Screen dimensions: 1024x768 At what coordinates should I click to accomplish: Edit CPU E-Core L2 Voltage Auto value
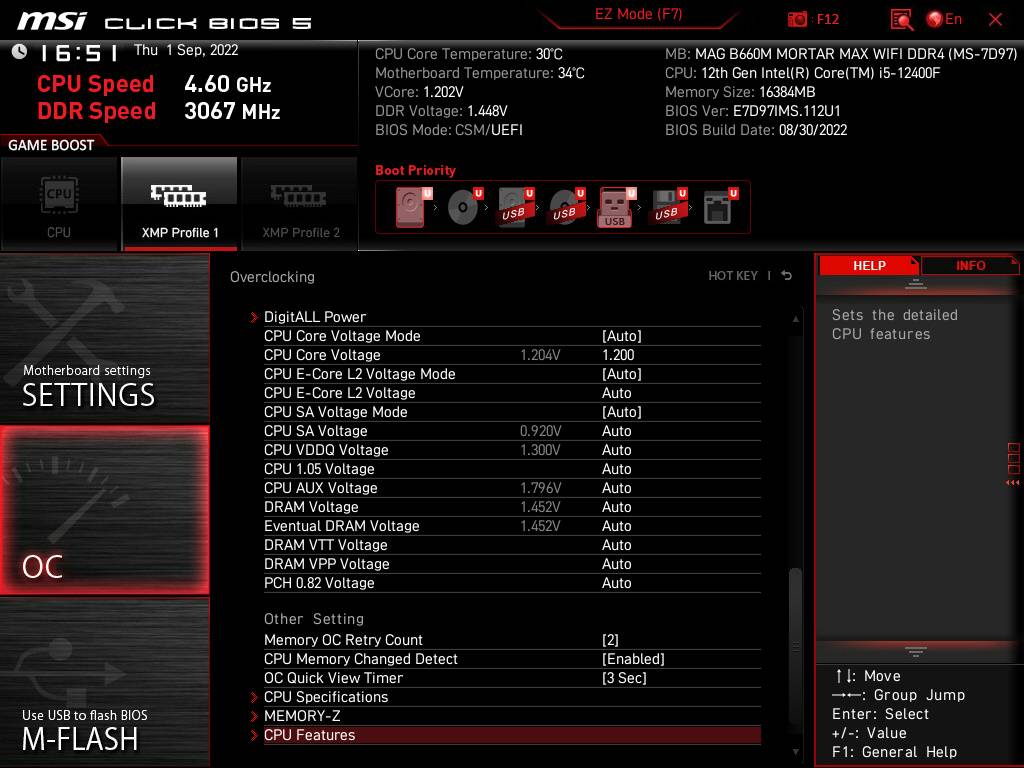(x=616, y=392)
